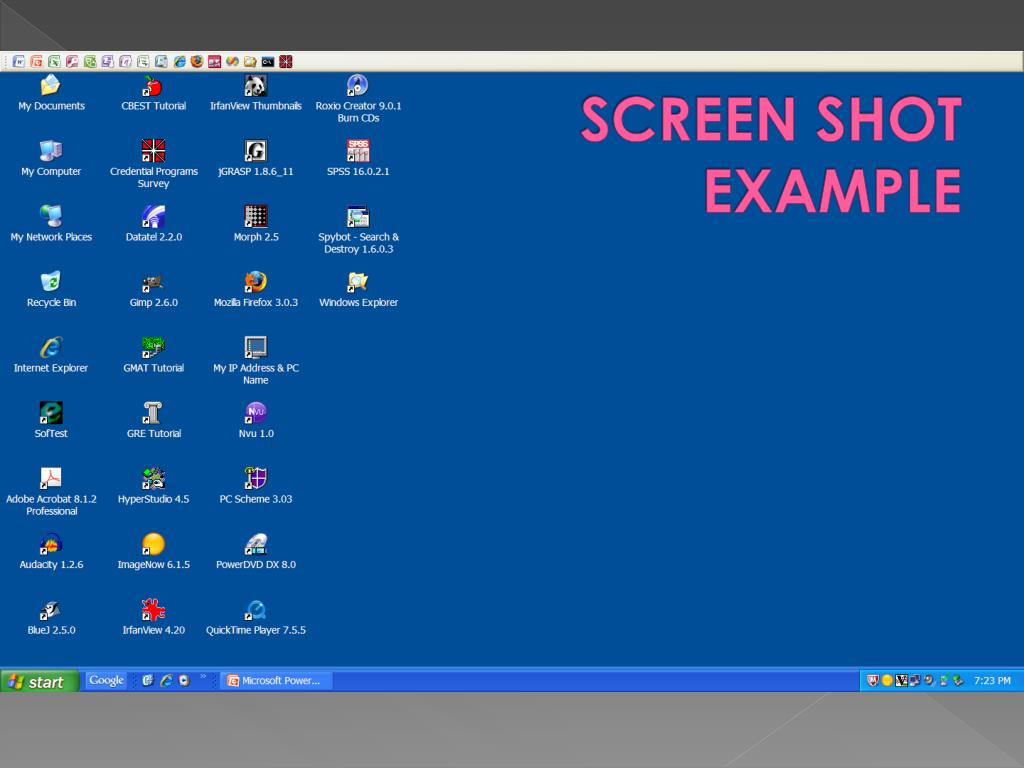This screenshot has width=1024, height=768.
Task: Open Firefox from the top shortcut bar
Action: tap(197, 61)
